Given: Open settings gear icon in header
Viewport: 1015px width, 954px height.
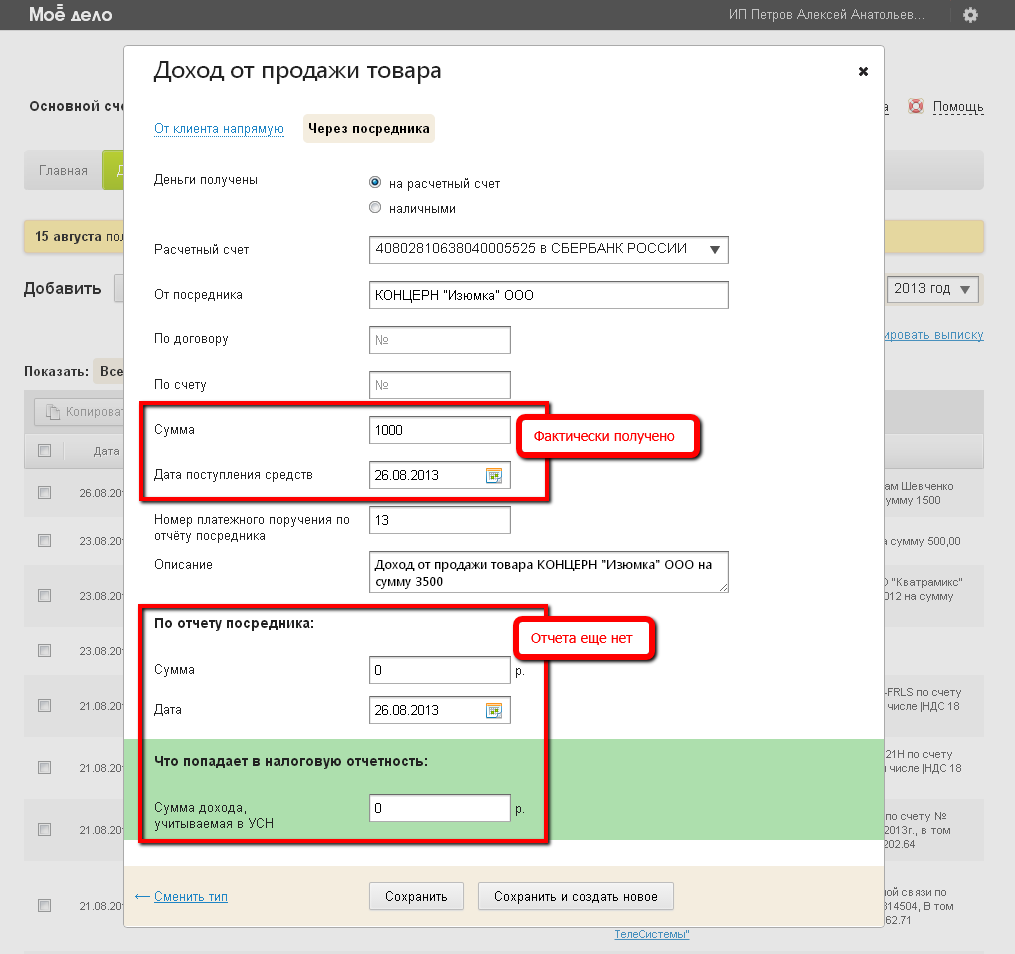Looking at the screenshot, I should (x=970, y=15).
